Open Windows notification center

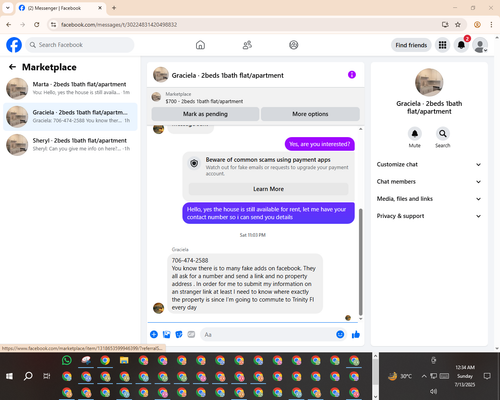pyautogui.click(x=487, y=376)
